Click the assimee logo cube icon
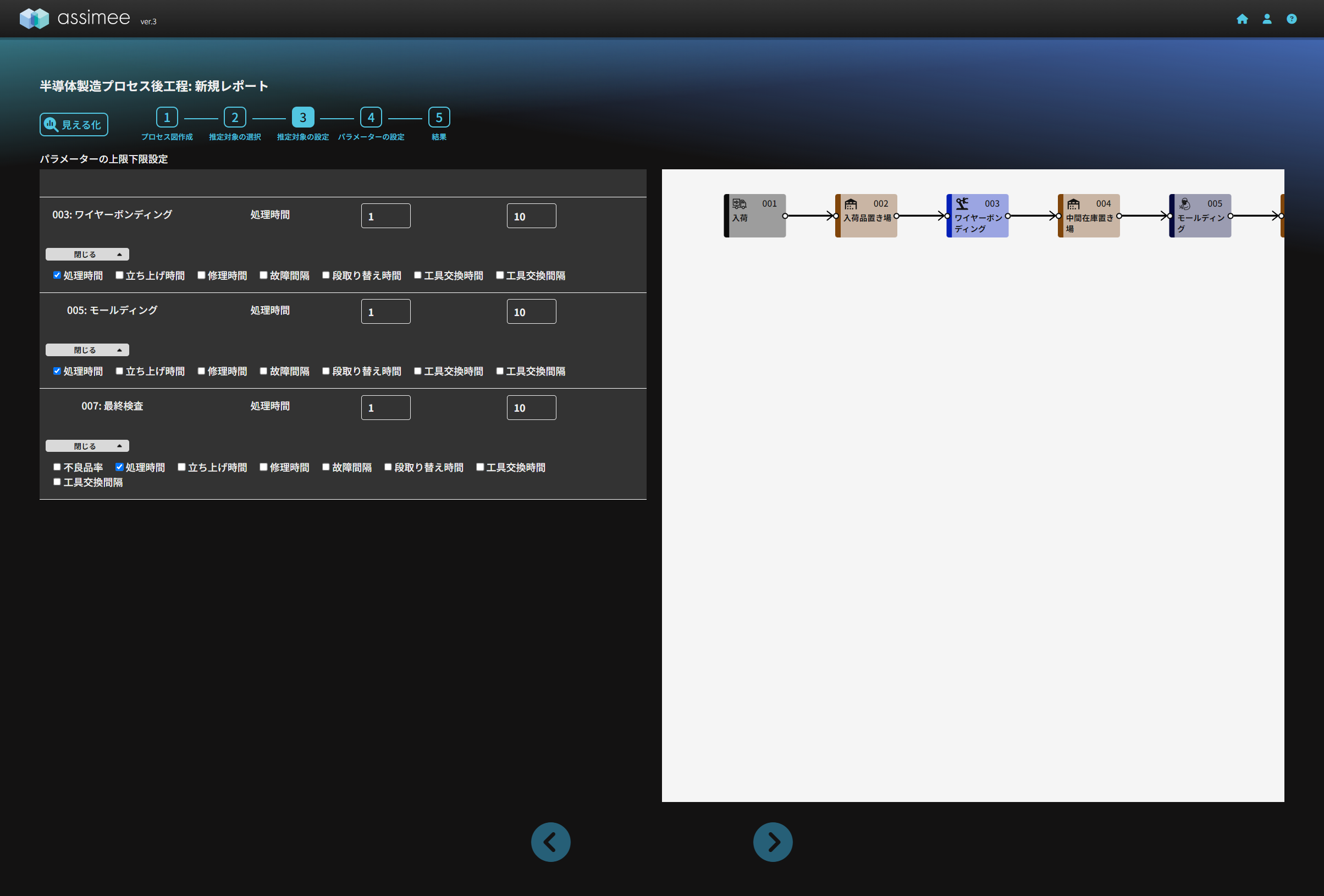Viewport: 1324px width, 896px height. [x=34, y=18]
